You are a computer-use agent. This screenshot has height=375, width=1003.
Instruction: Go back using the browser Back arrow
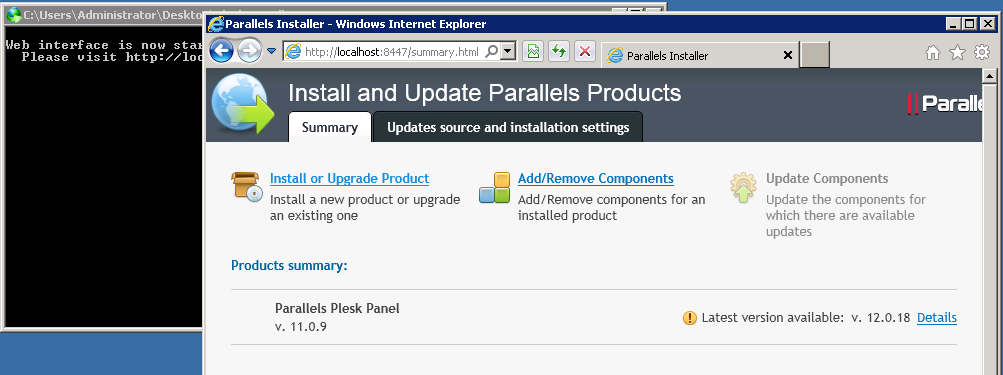(x=221, y=51)
